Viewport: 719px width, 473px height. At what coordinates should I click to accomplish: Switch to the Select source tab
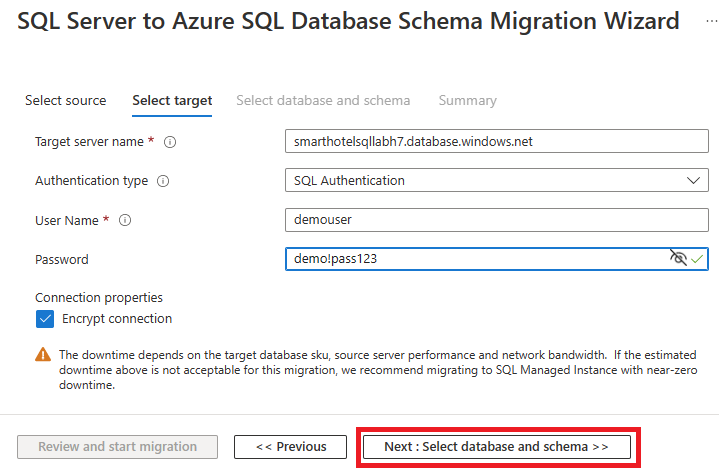point(66,100)
